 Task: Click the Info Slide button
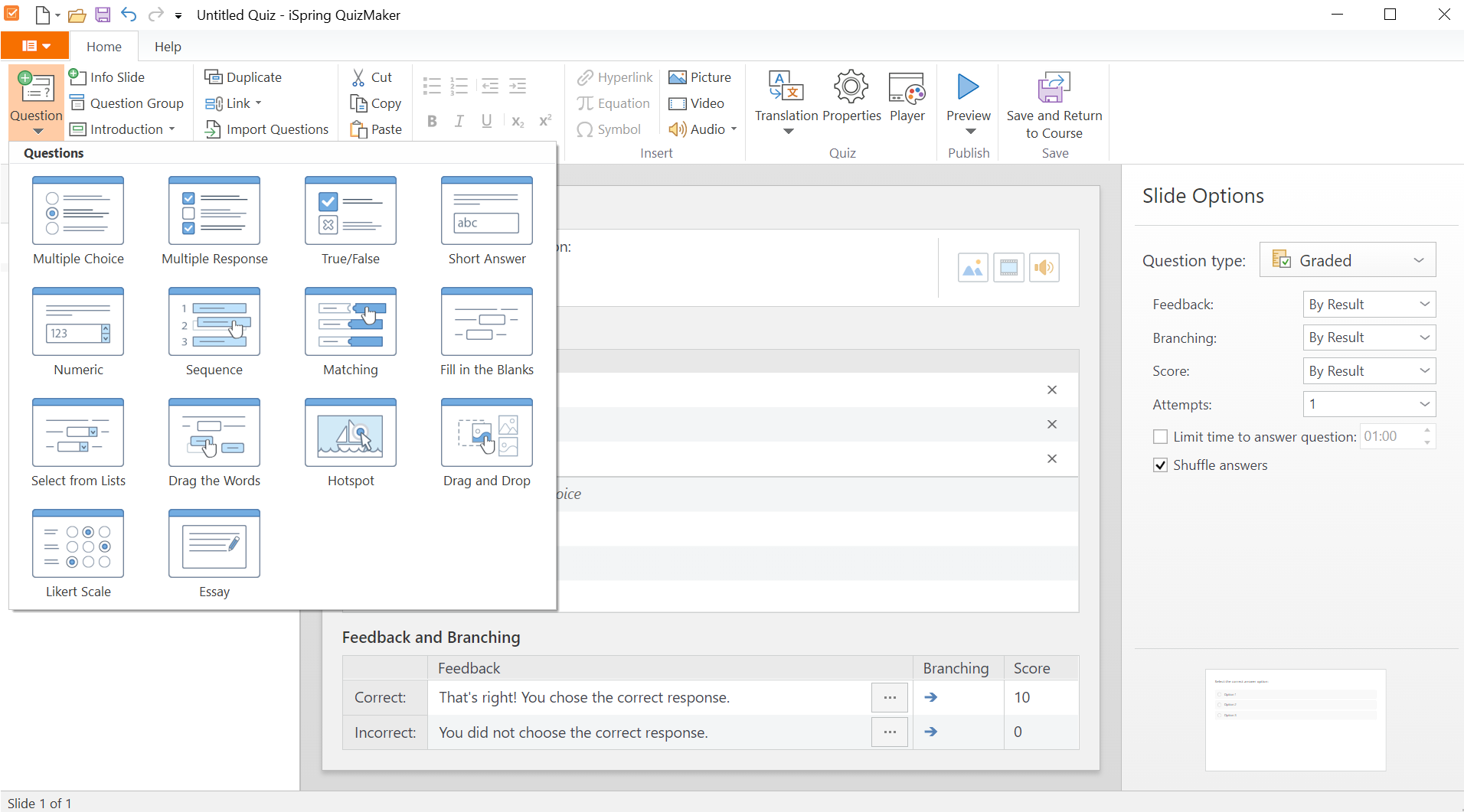pos(106,77)
